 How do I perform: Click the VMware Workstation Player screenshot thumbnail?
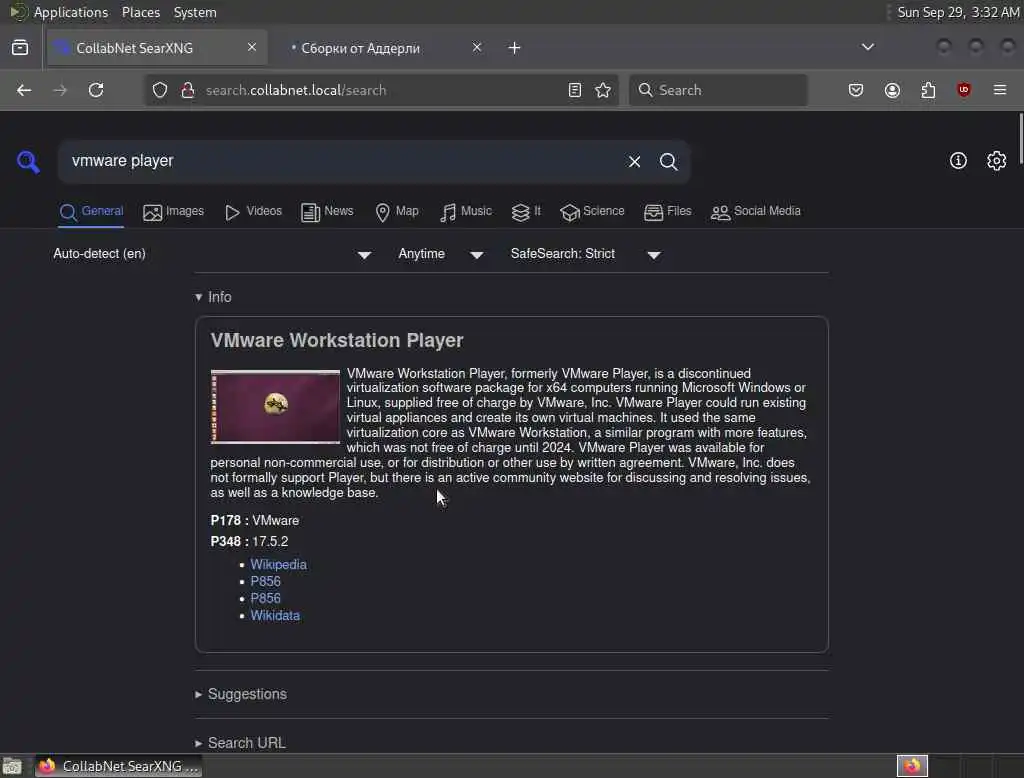click(x=275, y=407)
